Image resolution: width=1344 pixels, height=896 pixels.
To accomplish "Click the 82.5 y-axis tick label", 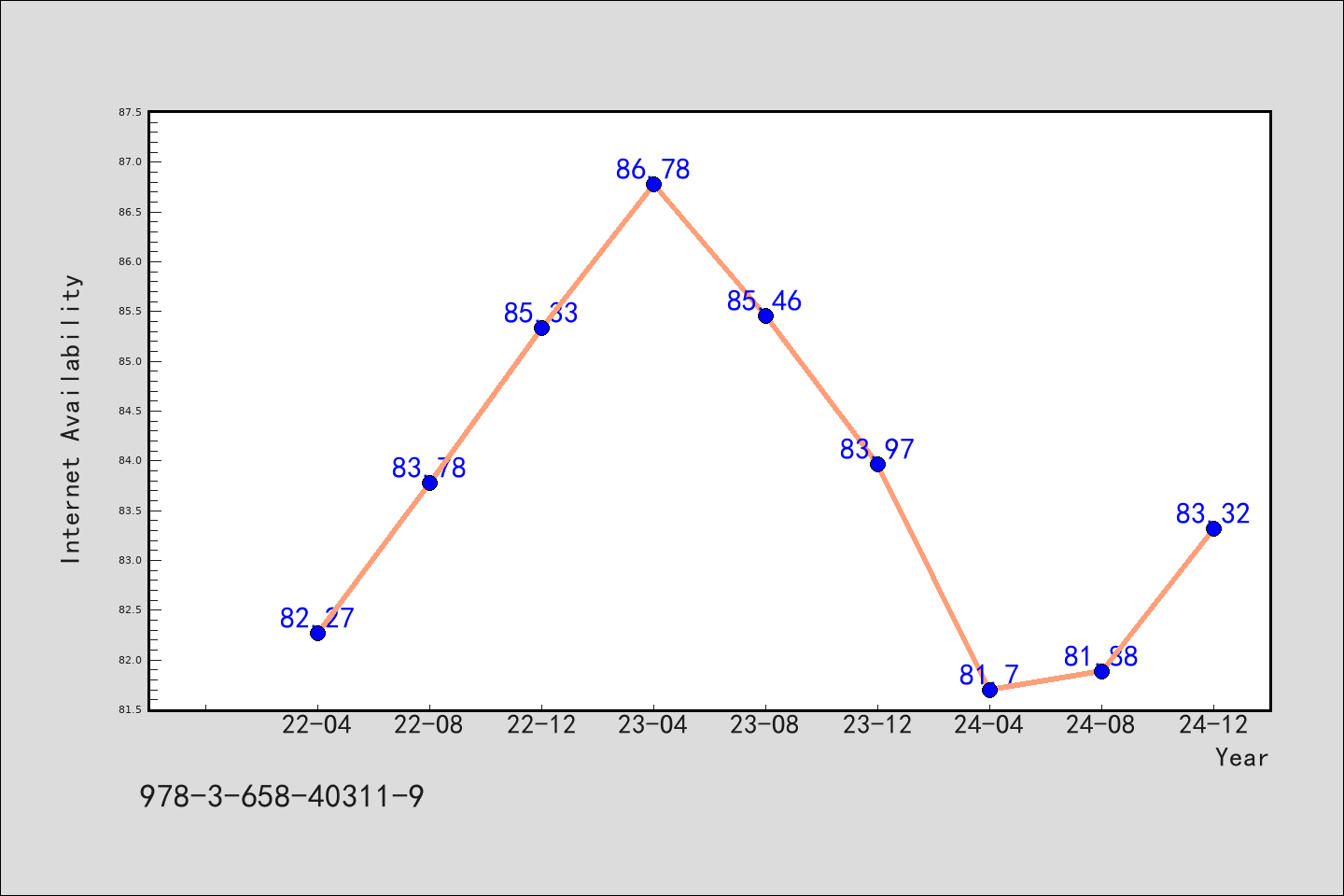I will pos(131,610).
